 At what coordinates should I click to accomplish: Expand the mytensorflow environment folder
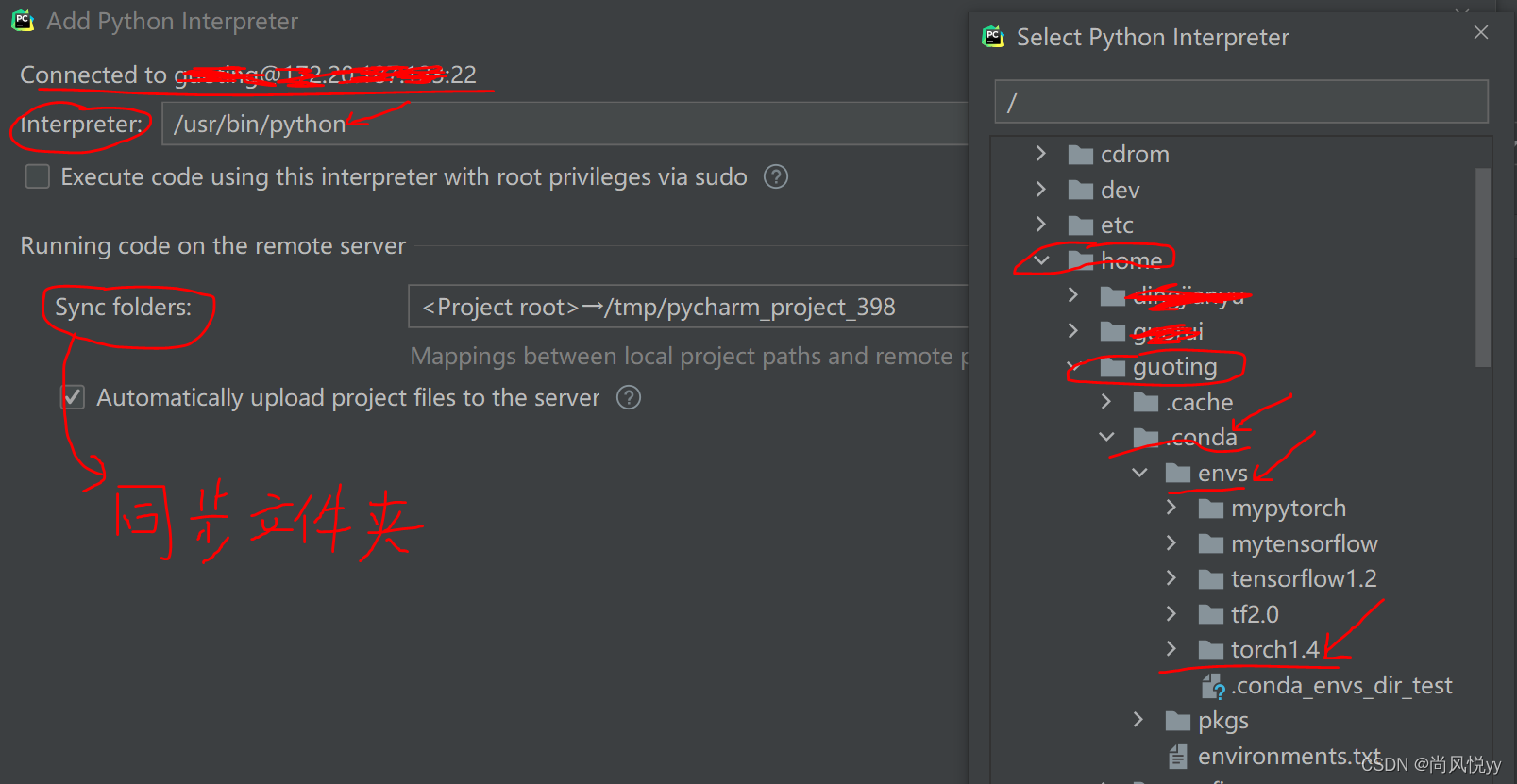click(x=1171, y=542)
